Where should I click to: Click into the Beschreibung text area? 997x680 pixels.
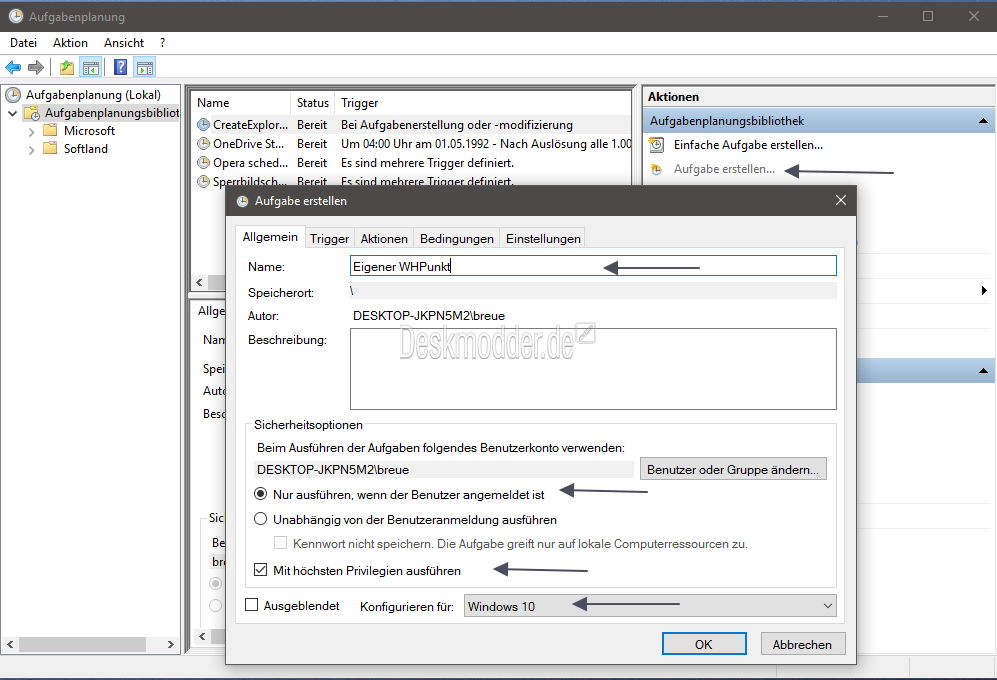tap(593, 368)
